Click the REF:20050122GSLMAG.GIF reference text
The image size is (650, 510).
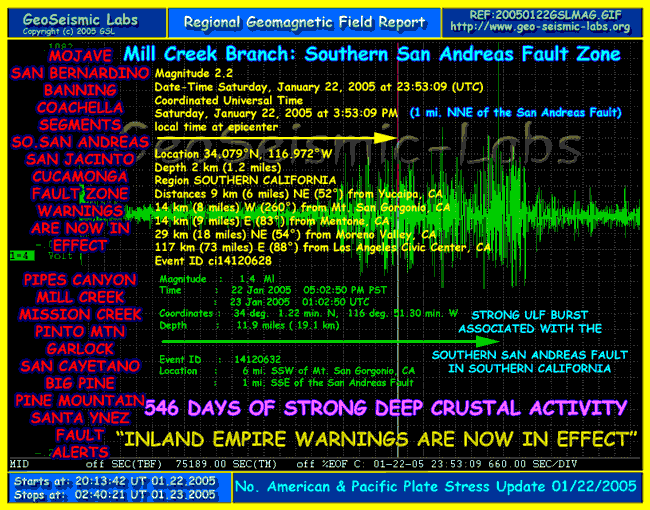pos(546,15)
